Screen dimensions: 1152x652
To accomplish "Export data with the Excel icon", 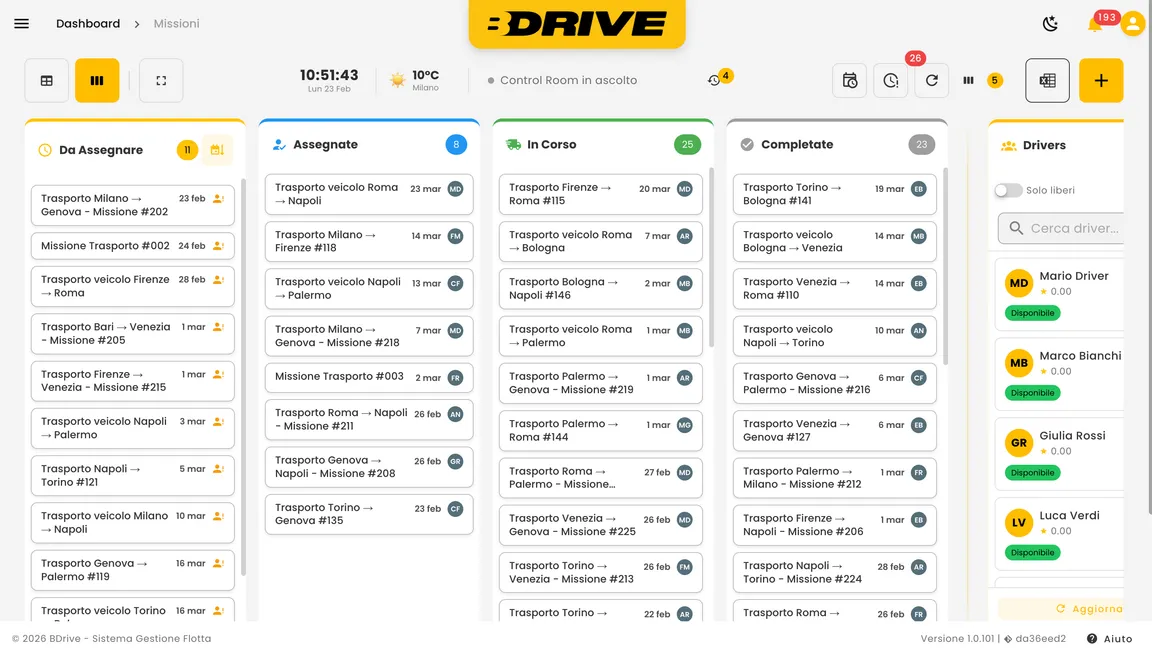I will pyautogui.click(x=1047, y=81).
